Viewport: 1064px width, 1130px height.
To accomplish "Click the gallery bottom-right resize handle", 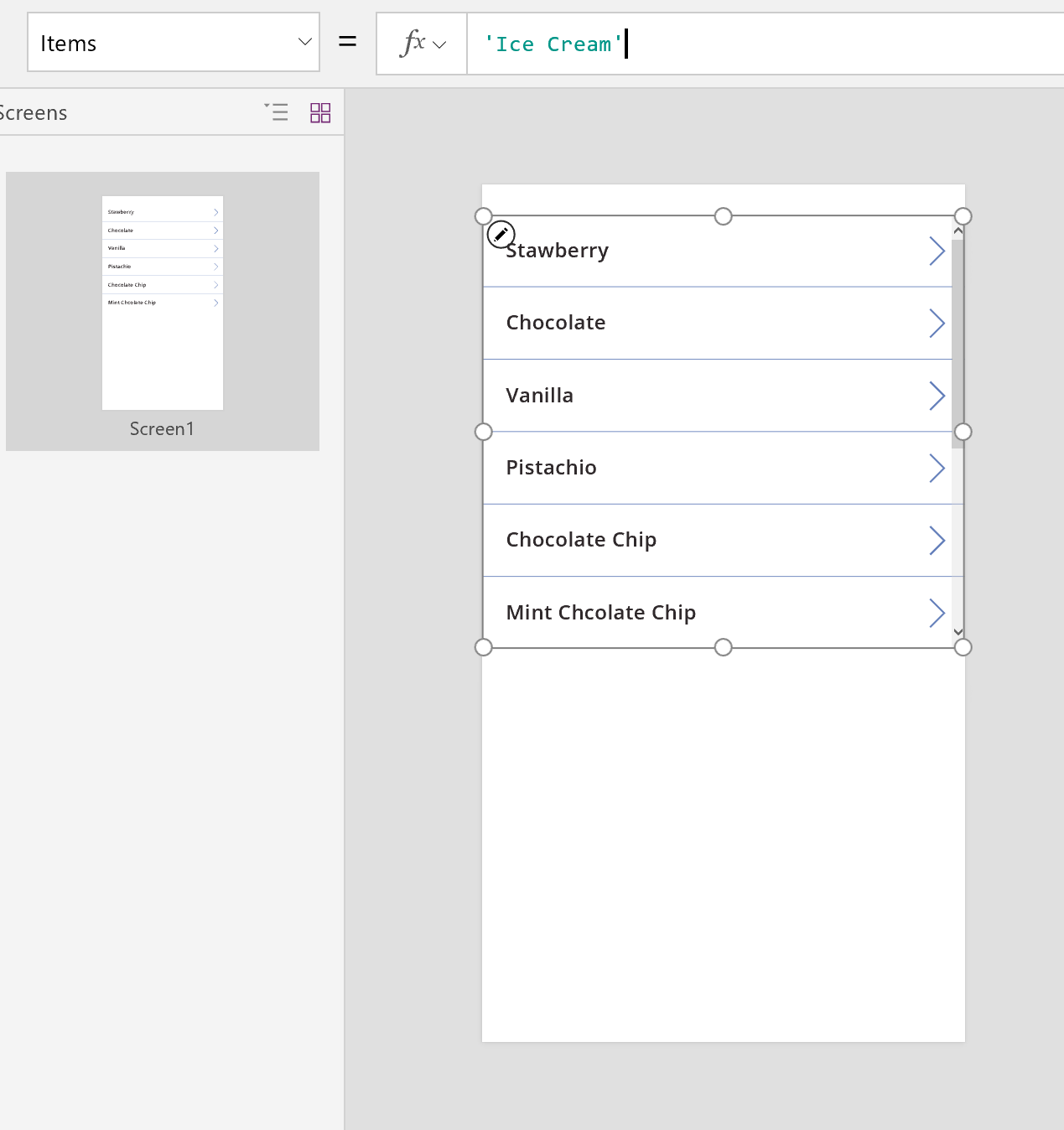I will (963, 647).
